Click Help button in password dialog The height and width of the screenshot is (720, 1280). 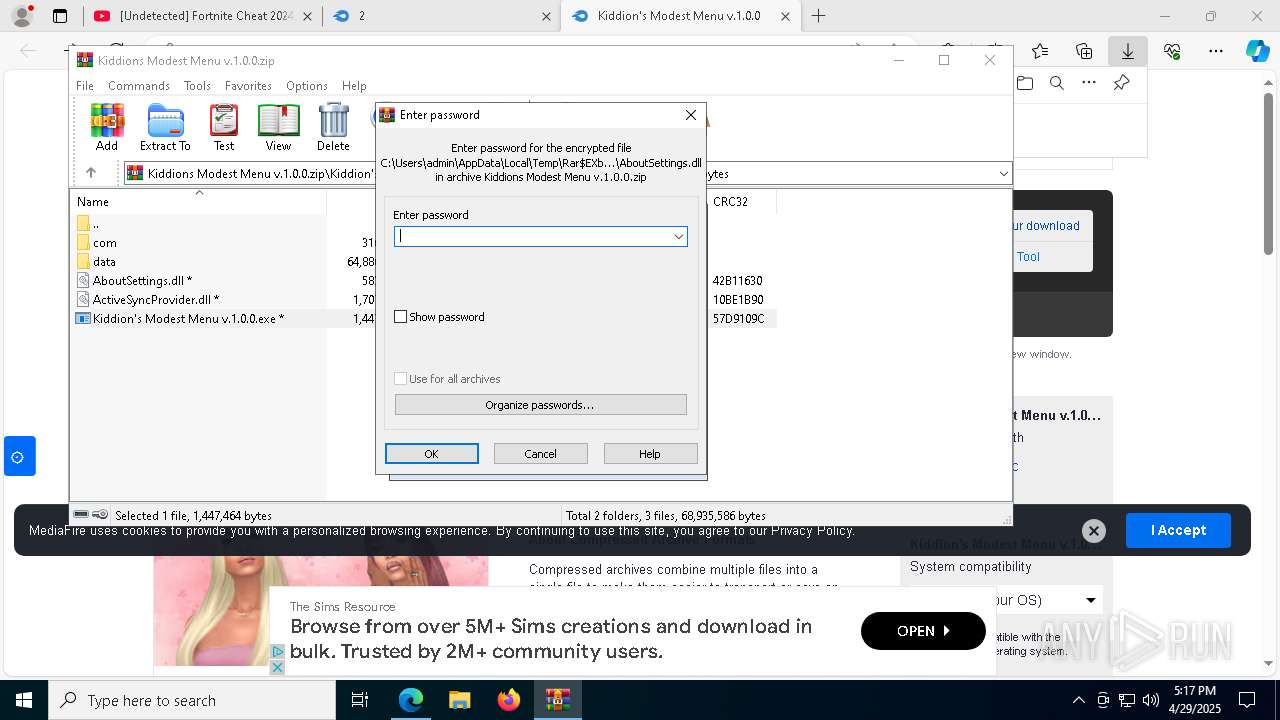[x=650, y=454]
